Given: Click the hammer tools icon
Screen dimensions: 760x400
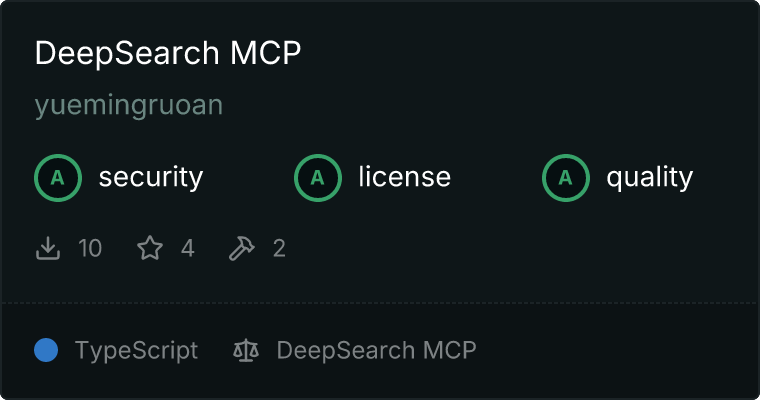Looking at the screenshot, I should click(x=242, y=248).
